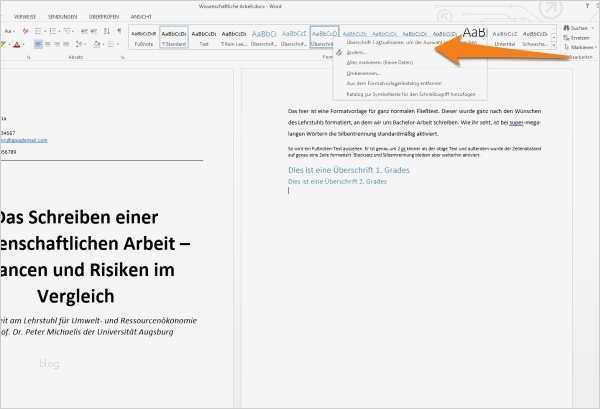Open Word help question mark
The width and height of the screenshot is (600, 409).
coord(587,6)
